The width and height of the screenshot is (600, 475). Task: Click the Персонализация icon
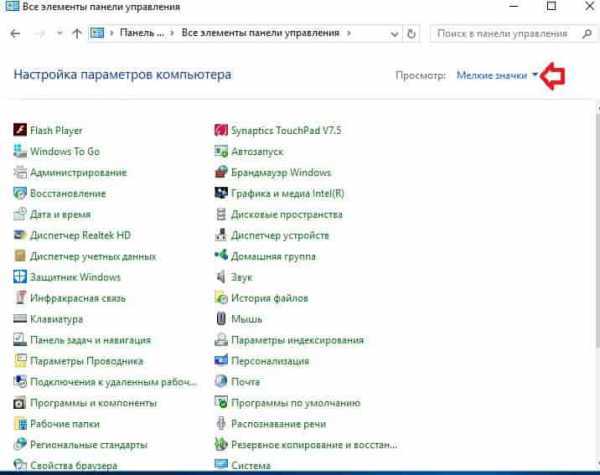(221, 361)
